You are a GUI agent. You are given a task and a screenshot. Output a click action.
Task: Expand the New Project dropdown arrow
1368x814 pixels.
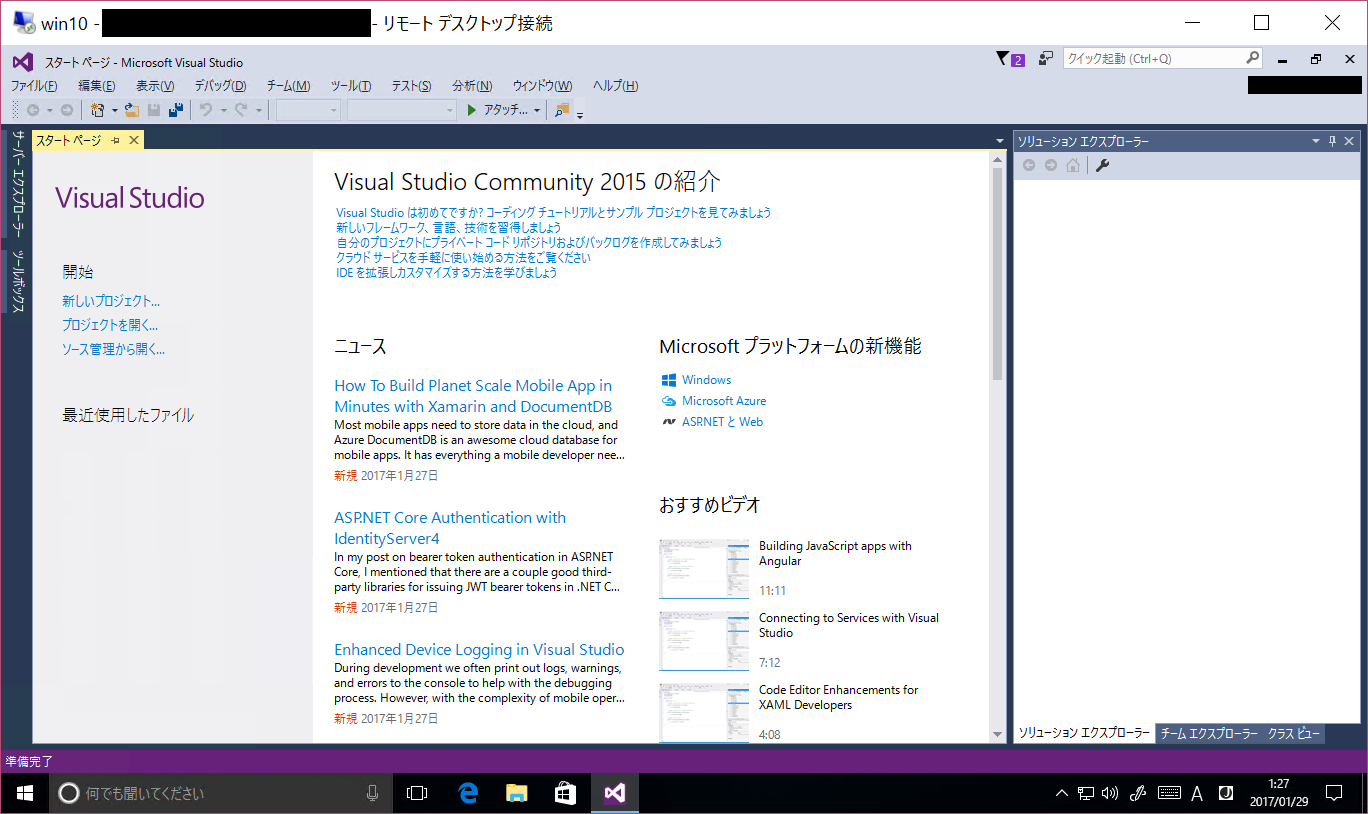(x=113, y=110)
